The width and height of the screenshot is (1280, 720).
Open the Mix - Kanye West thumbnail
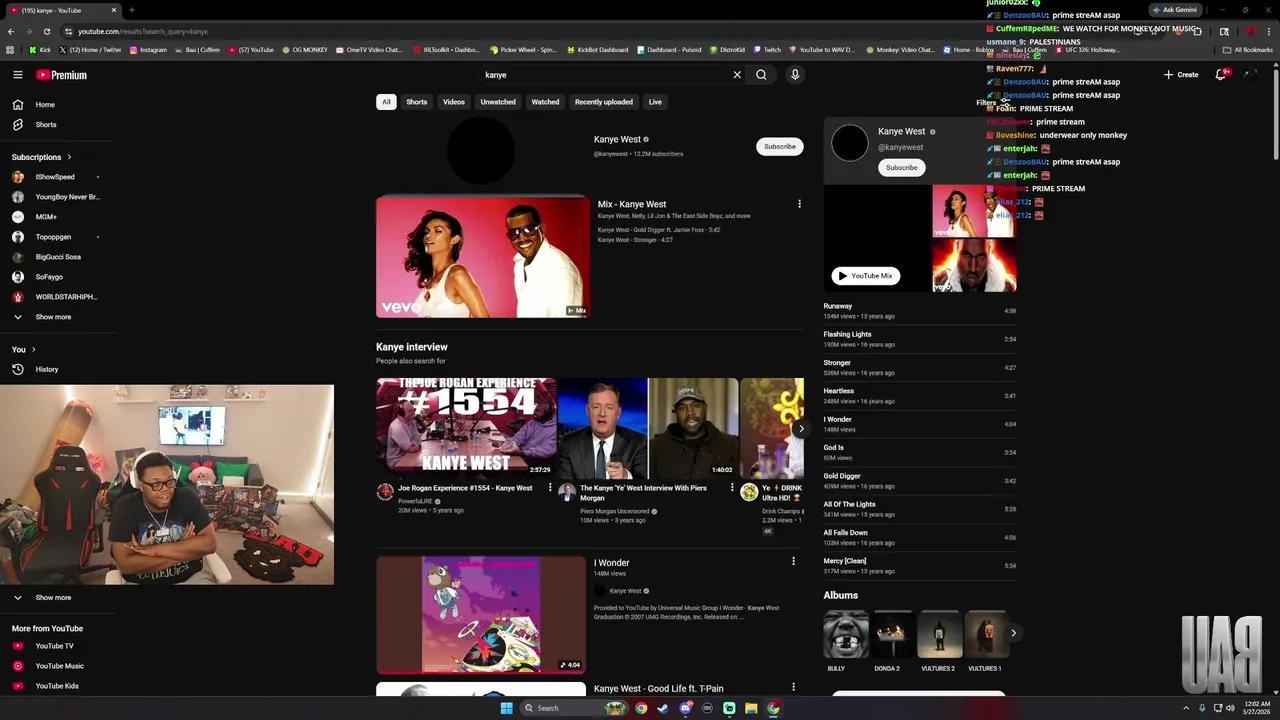click(483, 257)
